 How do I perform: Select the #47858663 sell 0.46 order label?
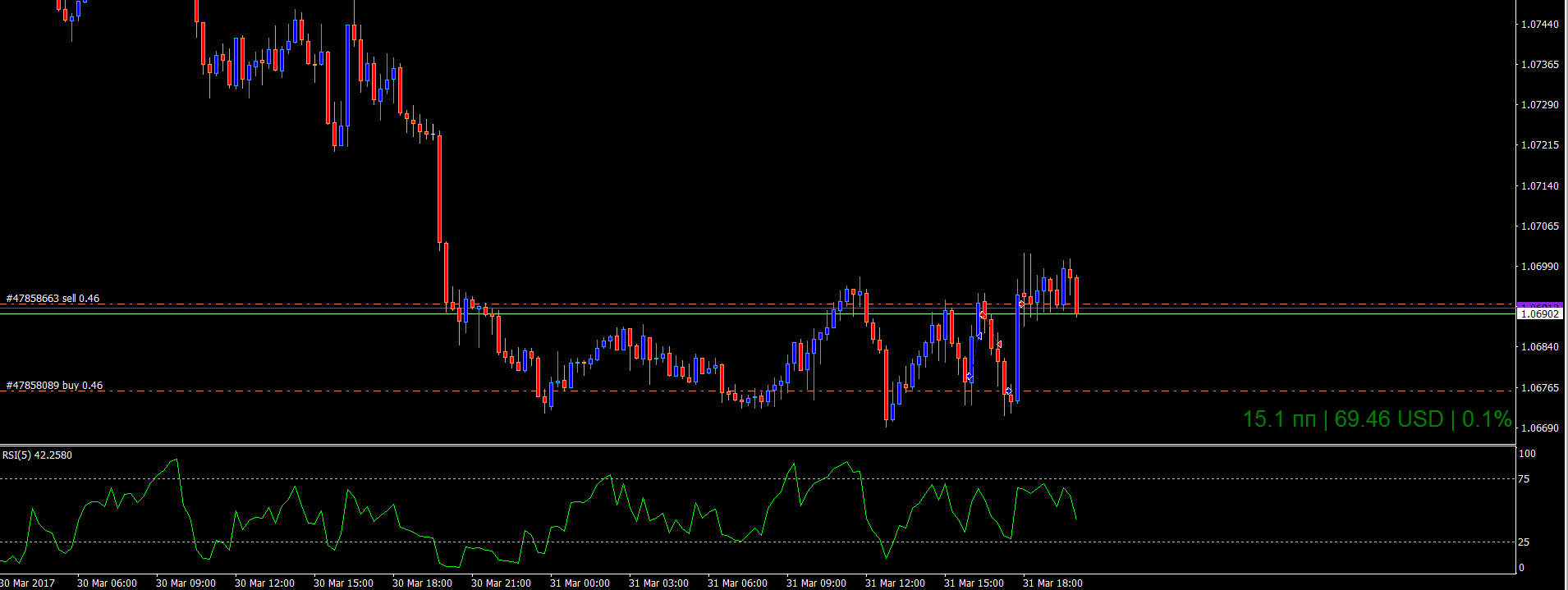point(53,299)
